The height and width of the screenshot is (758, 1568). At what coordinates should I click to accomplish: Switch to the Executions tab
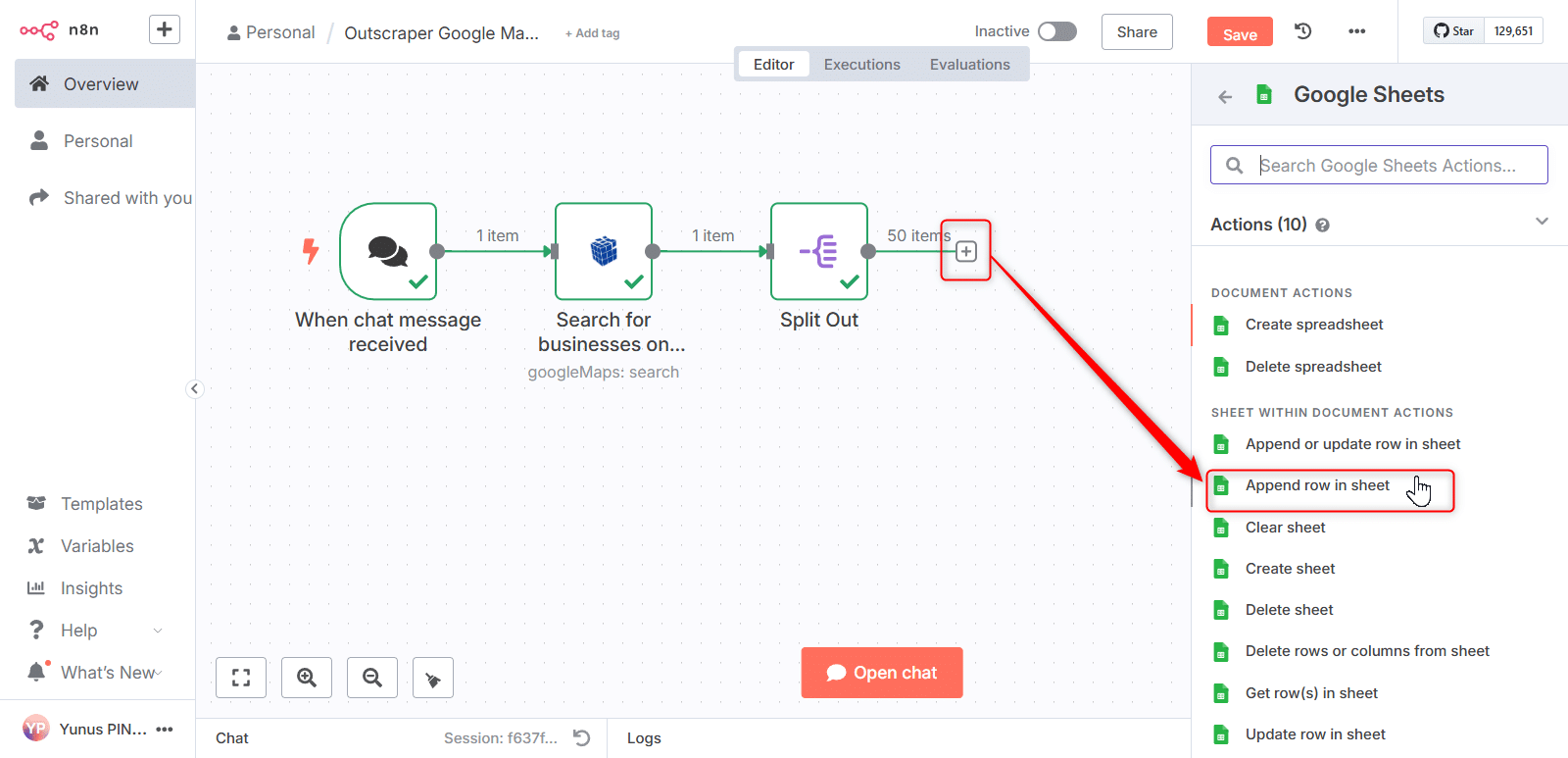pos(861,65)
